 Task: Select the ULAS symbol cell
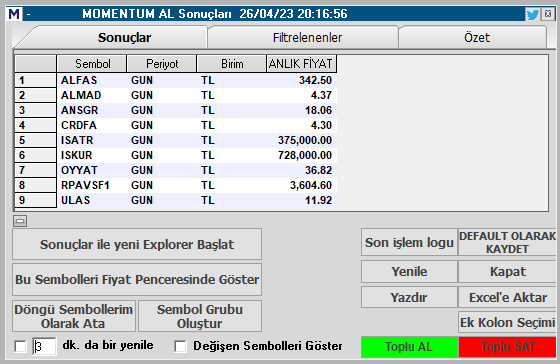[x=92, y=200]
